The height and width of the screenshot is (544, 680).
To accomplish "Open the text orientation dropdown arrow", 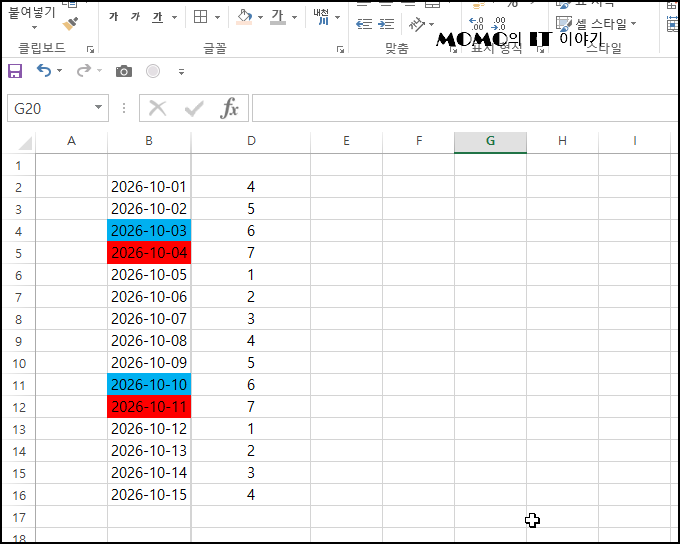I will coord(431,24).
